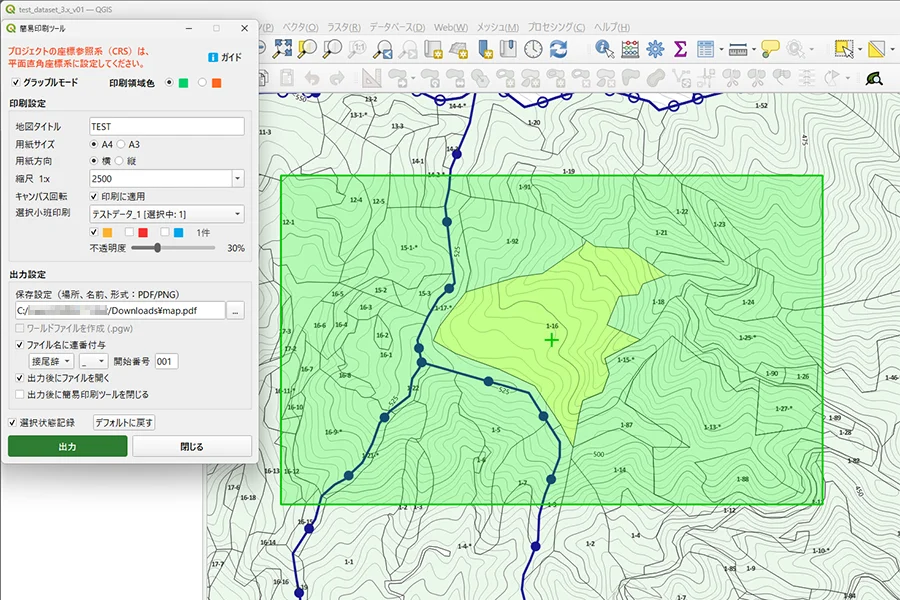The width and height of the screenshot is (900, 600).
Task: Toggle グラップルモード checkbox
Action: (x=15, y=83)
